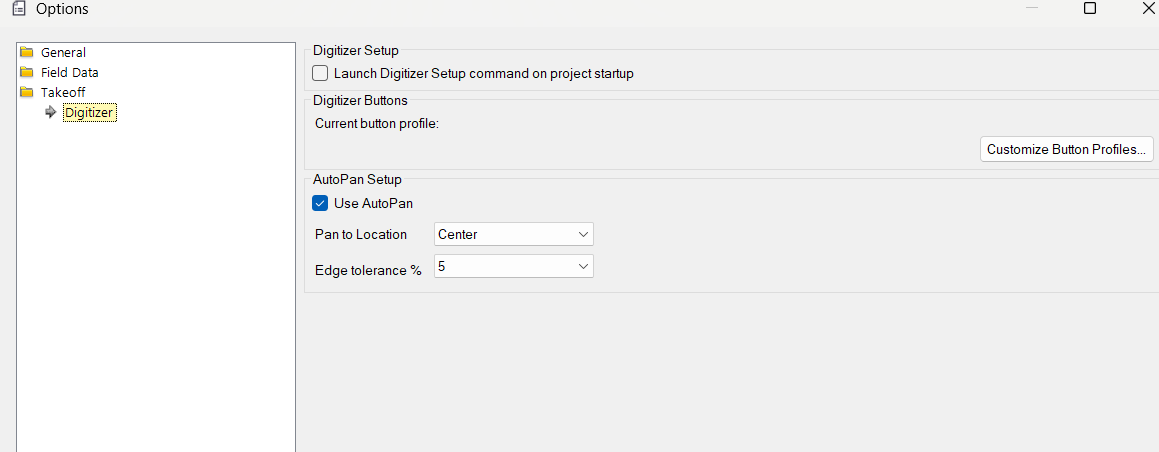The height and width of the screenshot is (452, 1159).
Task: Maximize the Options window
Action: tap(1090, 9)
